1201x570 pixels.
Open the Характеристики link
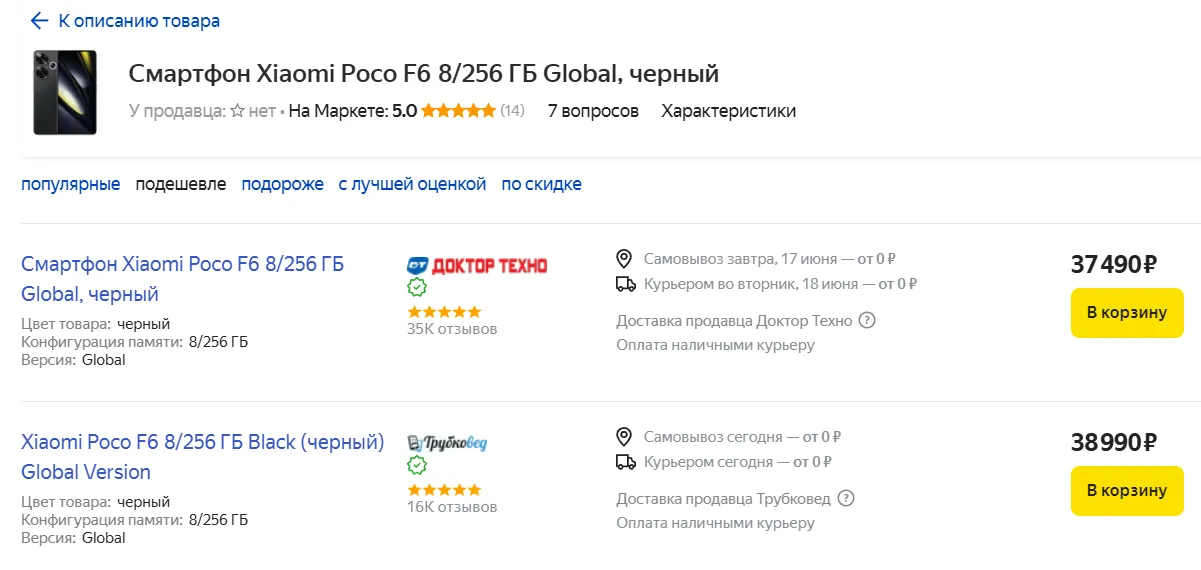[728, 111]
